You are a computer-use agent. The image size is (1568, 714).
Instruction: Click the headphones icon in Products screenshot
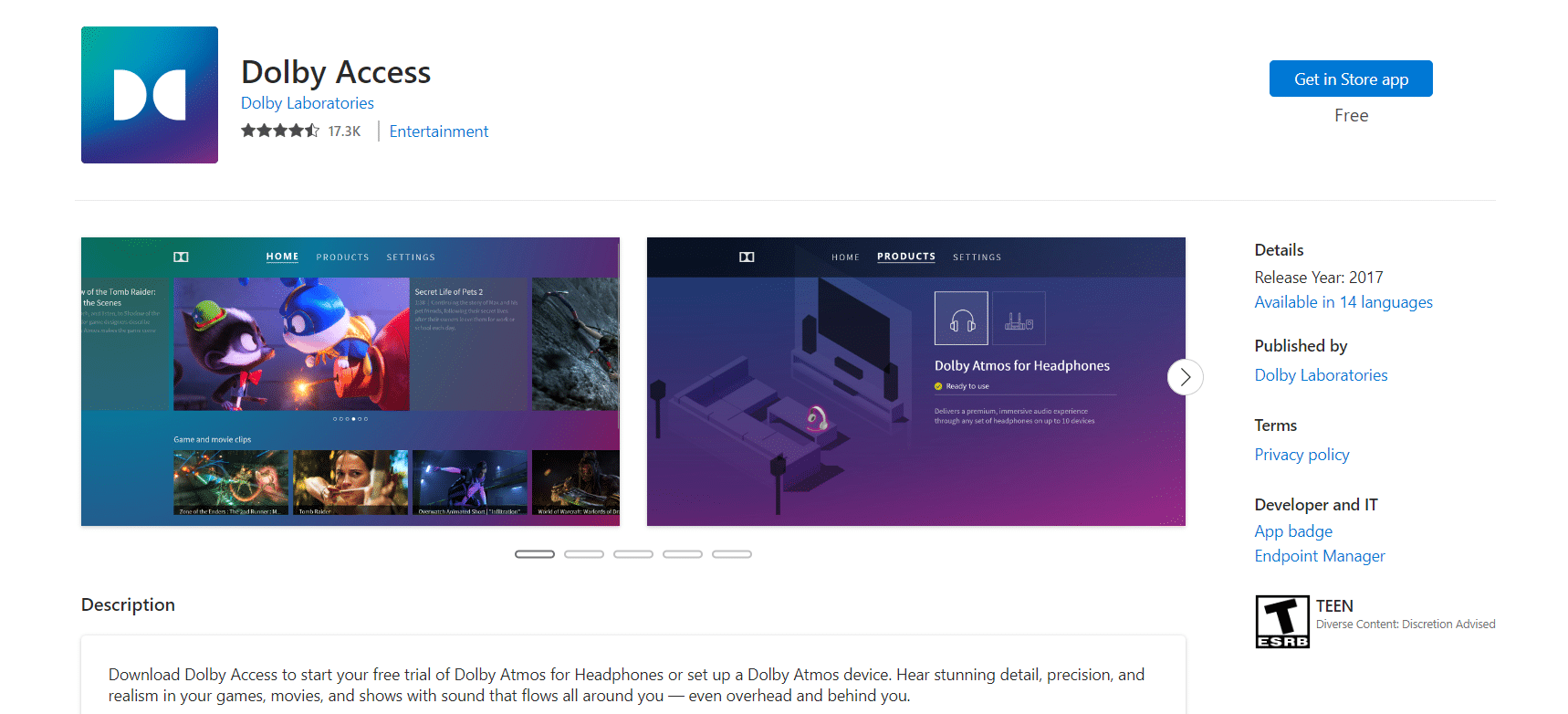click(x=961, y=318)
